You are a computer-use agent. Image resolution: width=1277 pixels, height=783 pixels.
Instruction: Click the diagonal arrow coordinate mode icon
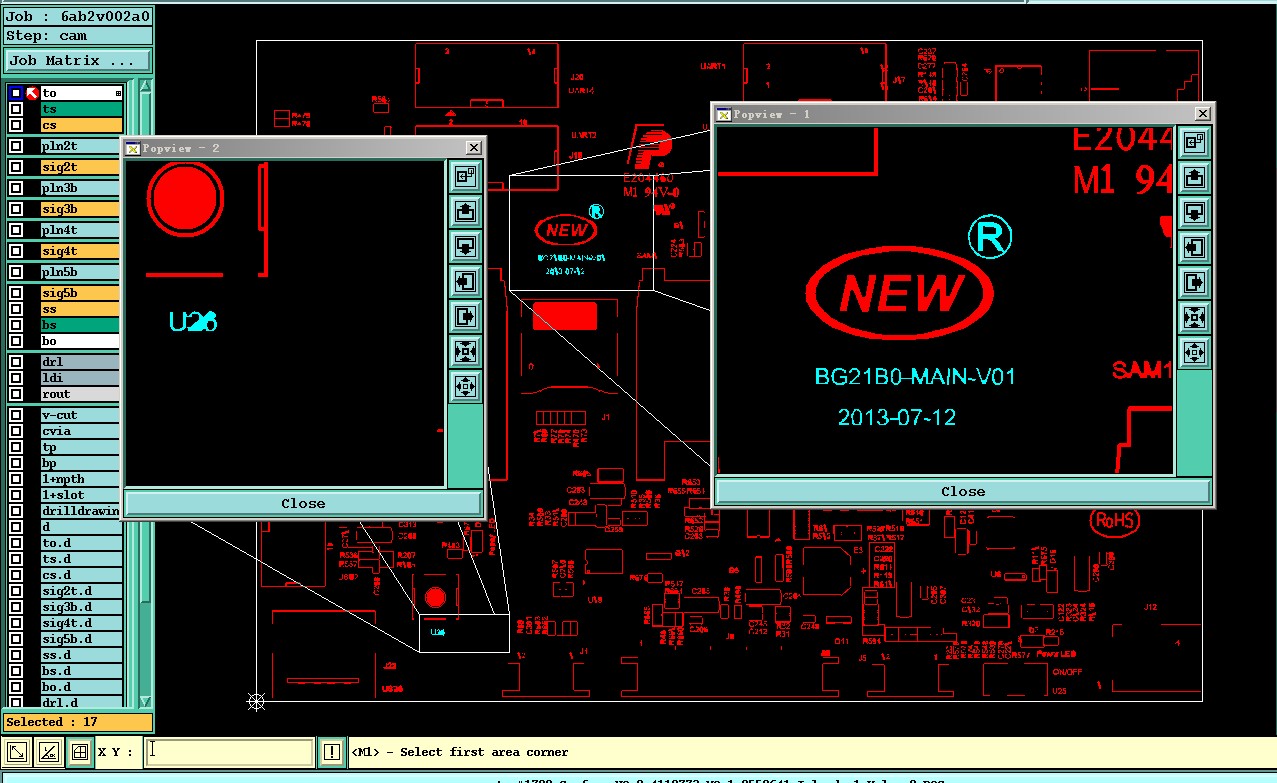tap(17, 752)
